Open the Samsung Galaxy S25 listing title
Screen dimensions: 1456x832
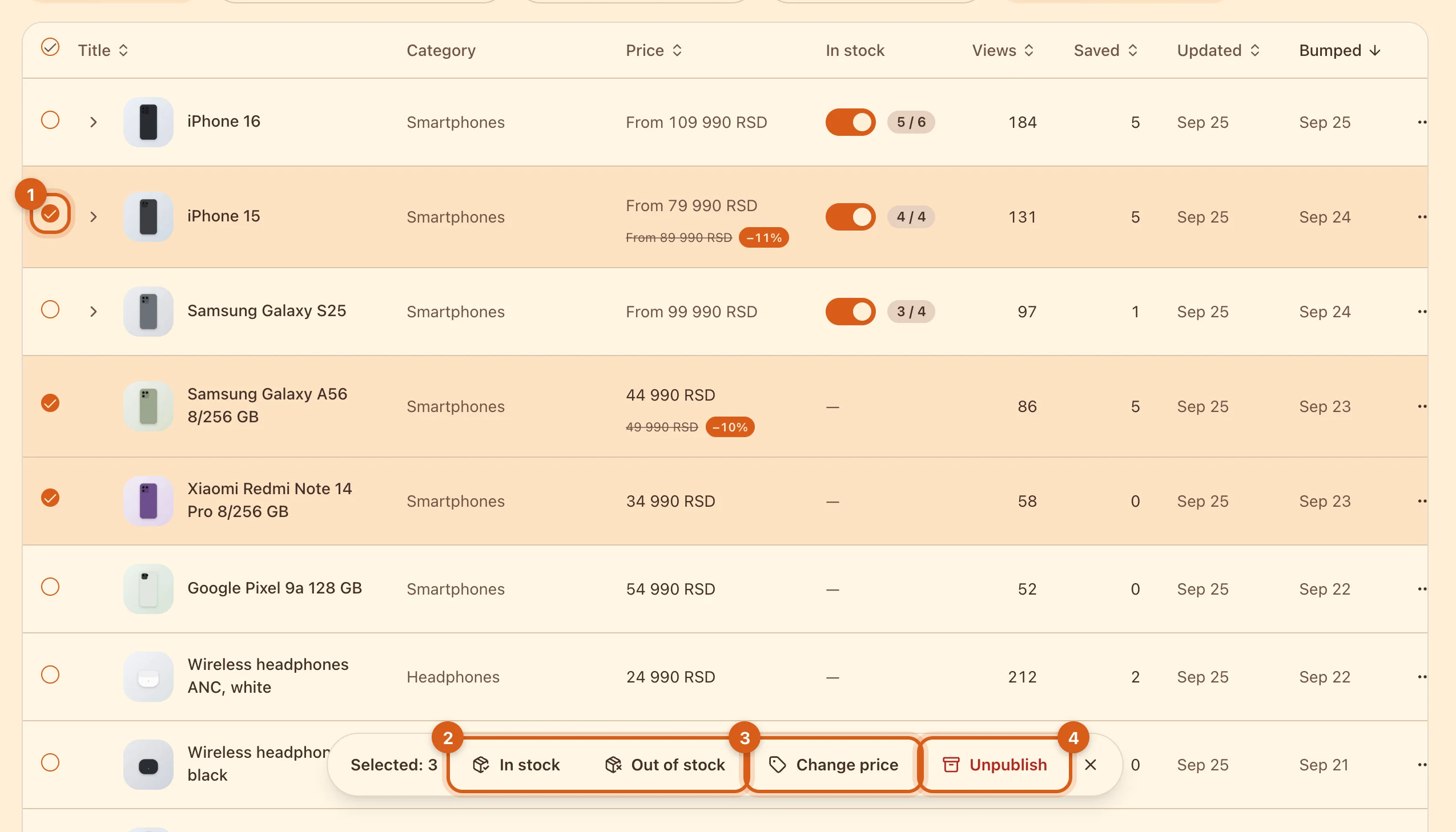click(267, 311)
